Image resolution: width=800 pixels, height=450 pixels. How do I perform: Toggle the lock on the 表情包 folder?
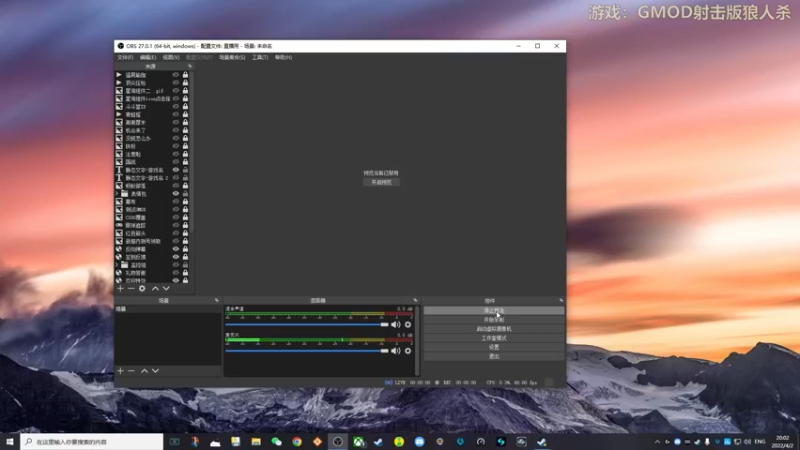point(186,193)
